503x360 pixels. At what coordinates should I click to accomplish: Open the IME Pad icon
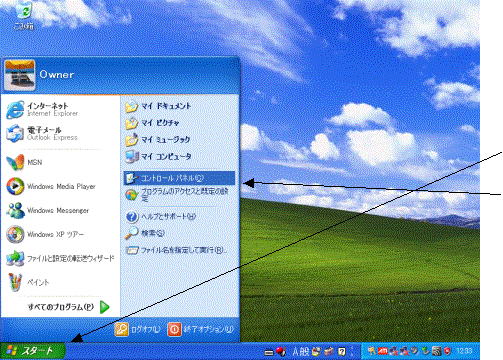(x=316, y=352)
